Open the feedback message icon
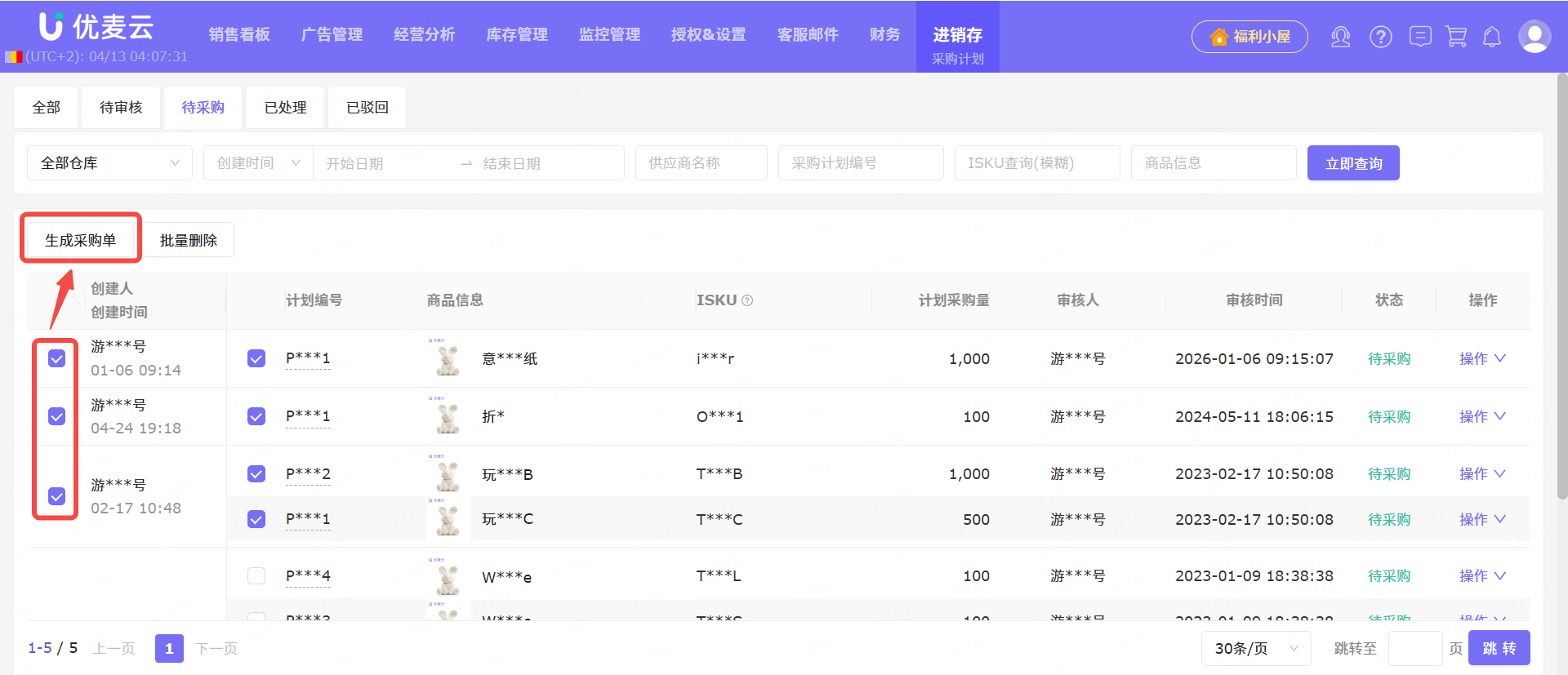The height and width of the screenshot is (675, 1568). point(1420,37)
